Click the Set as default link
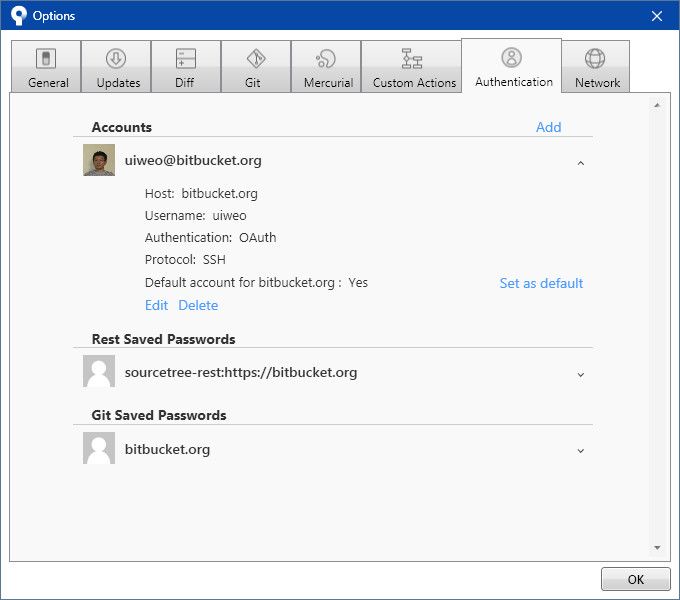The width and height of the screenshot is (680, 600). [x=541, y=283]
